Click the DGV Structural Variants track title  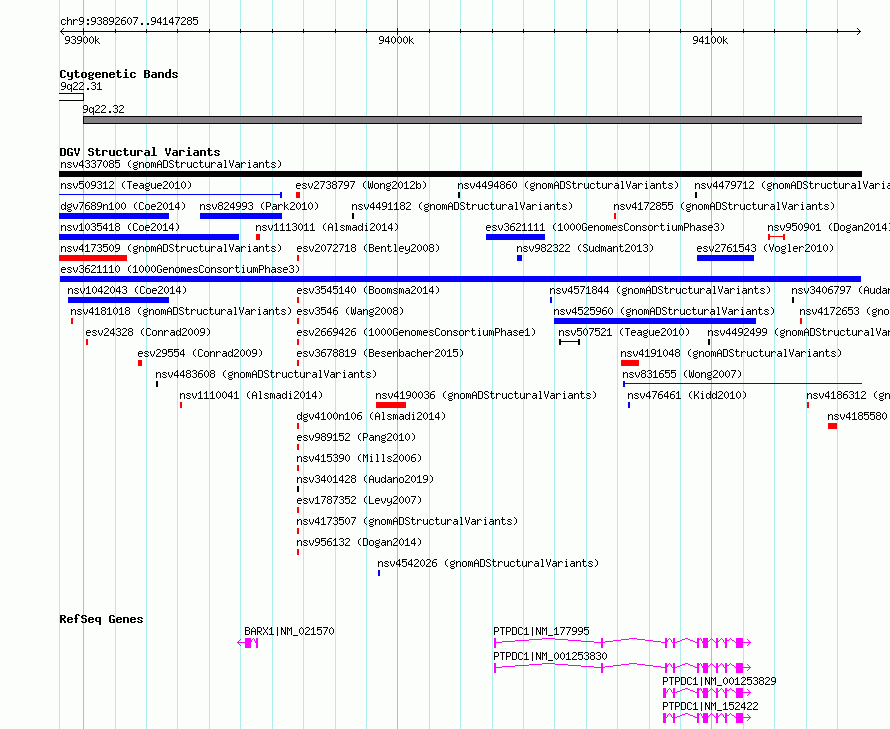(140, 152)
